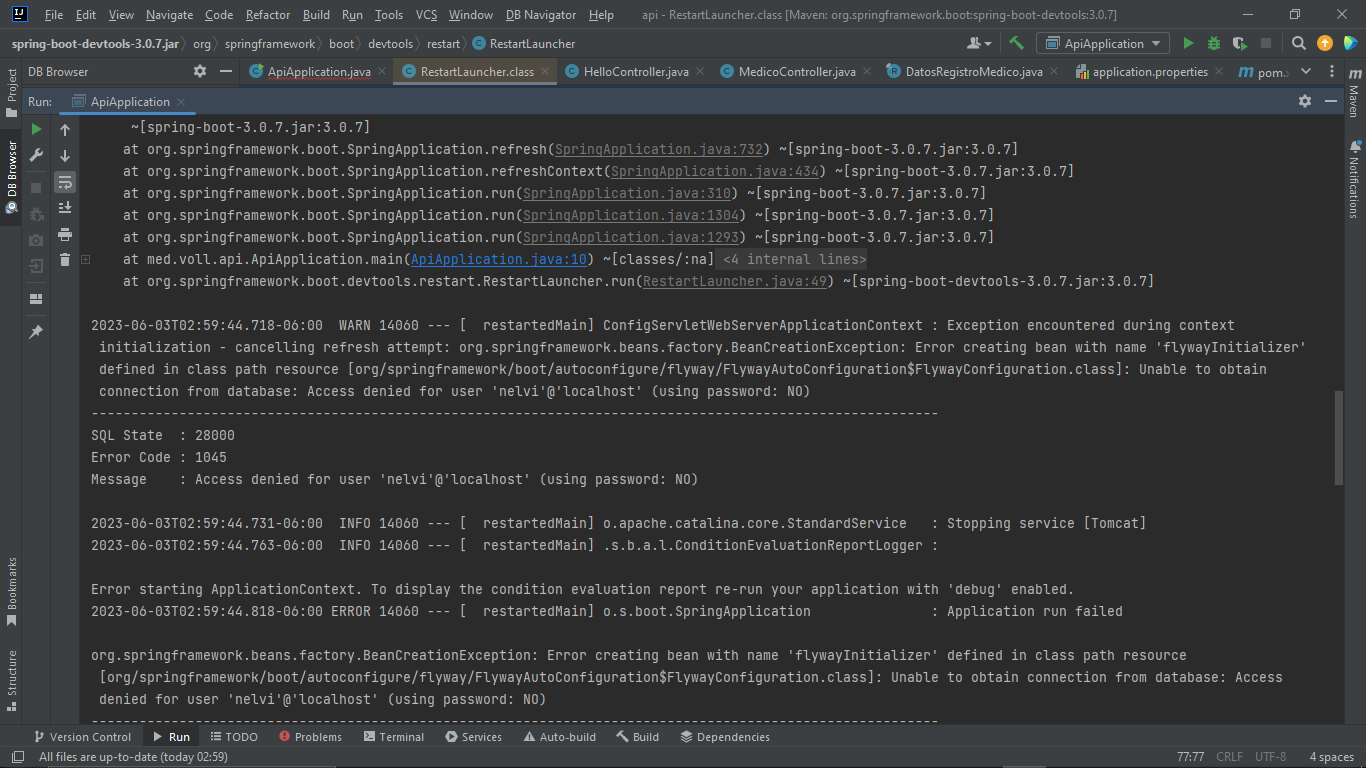Close the ApiApplication run tab
Image resolution: width=1366 pixels, height=768 pixels.
coord(180,102)
